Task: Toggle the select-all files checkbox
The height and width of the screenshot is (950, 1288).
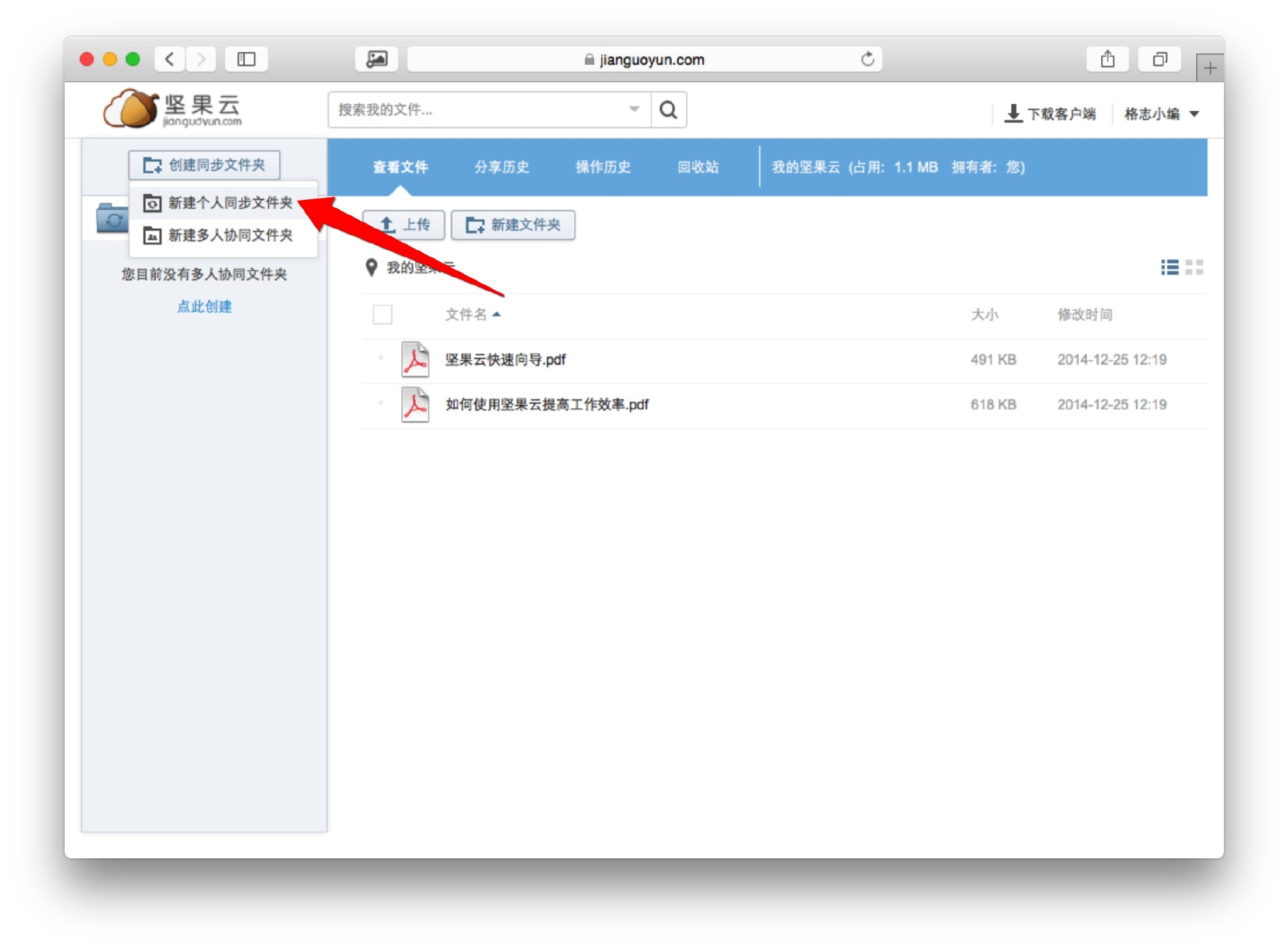Action: (x=382, y=314)
